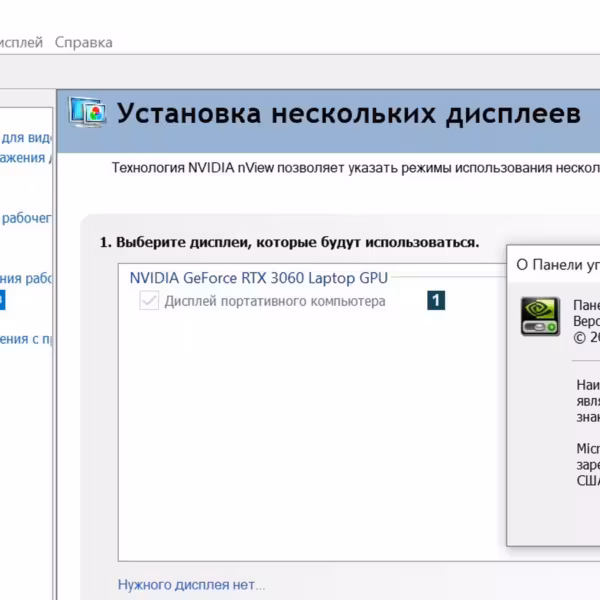Click the sidebar link containing ния раб
The width and height of the screenshot is (600, 600).
pyautogui.click(x=26, y=279)
